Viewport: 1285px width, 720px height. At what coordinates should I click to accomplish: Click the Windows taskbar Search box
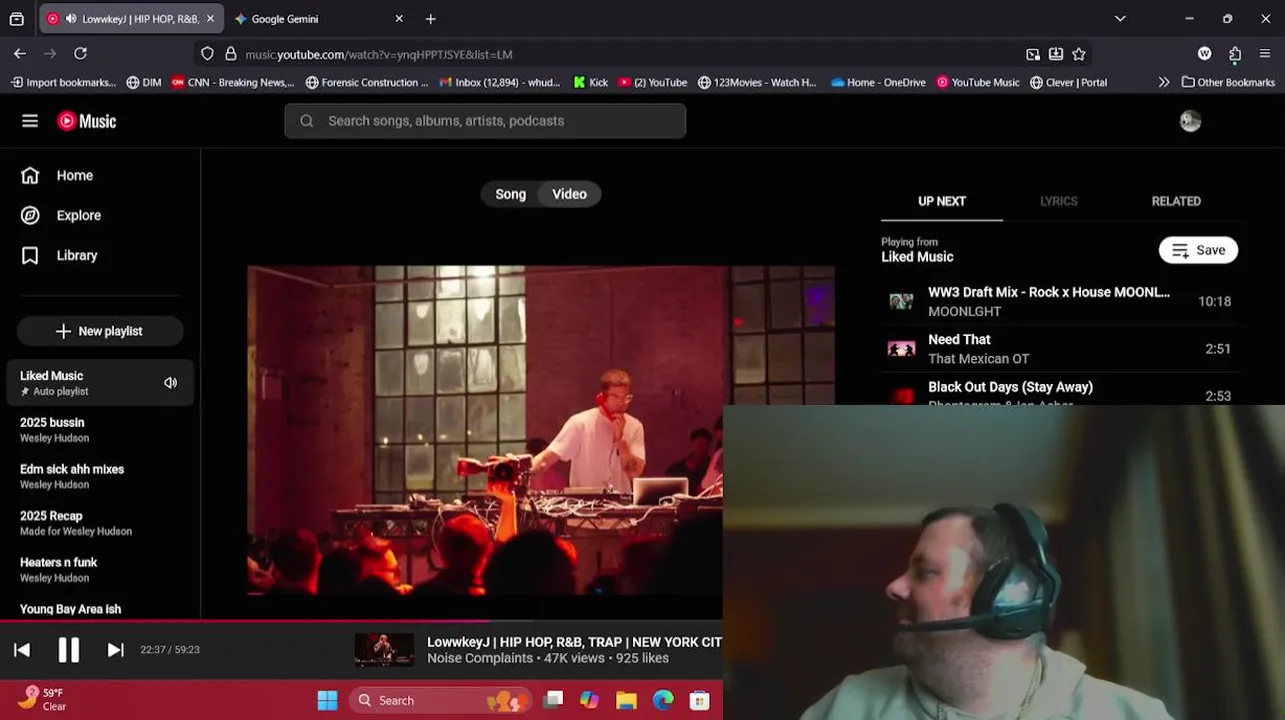440,701
